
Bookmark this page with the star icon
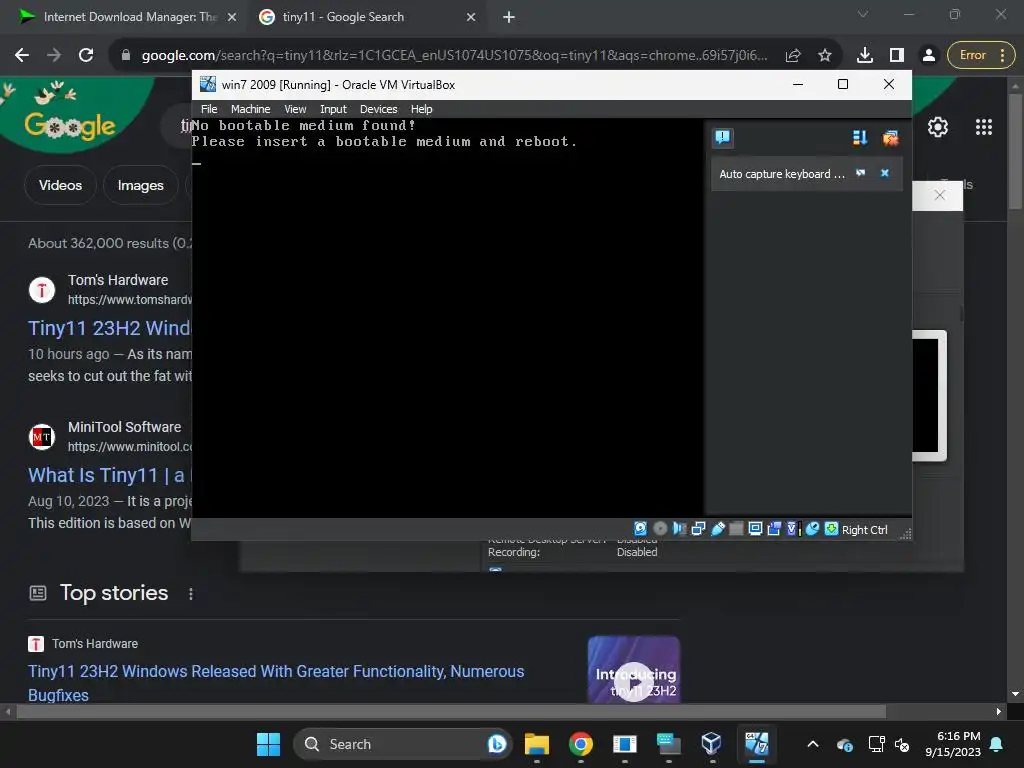825,56
